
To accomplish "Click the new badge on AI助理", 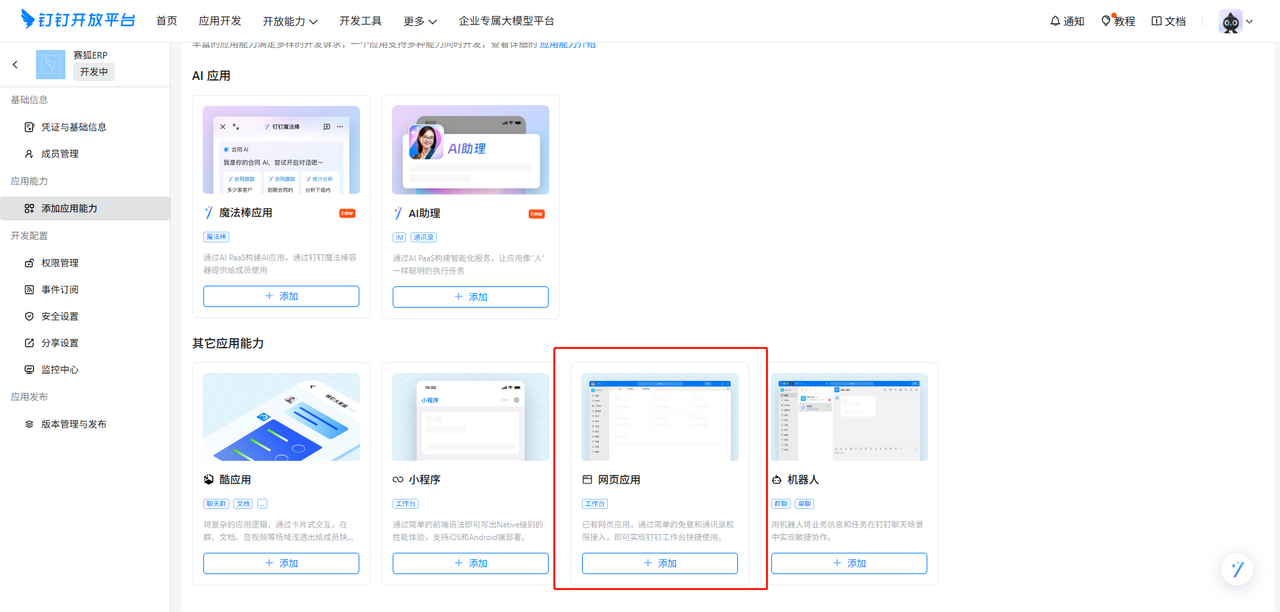I will (536, 213).
